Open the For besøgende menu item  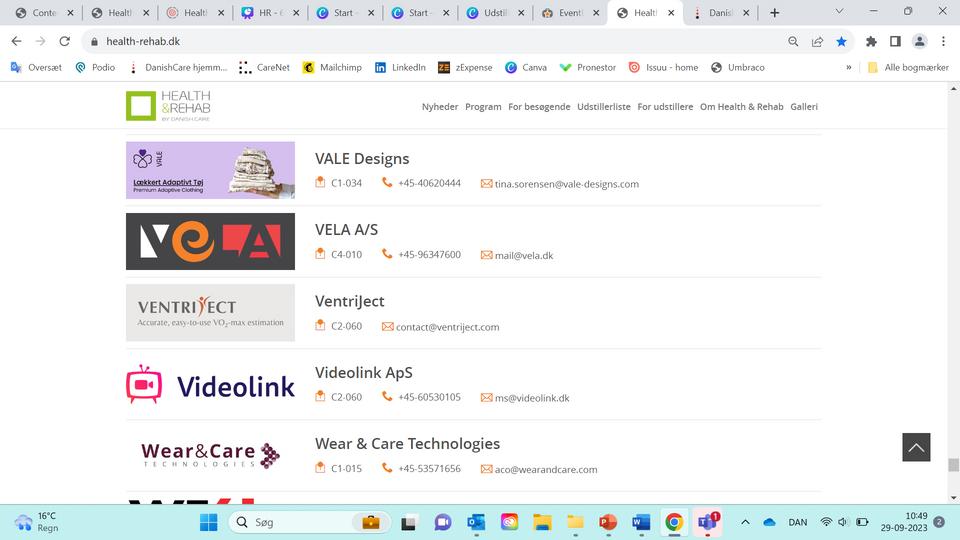pos(539,107)
